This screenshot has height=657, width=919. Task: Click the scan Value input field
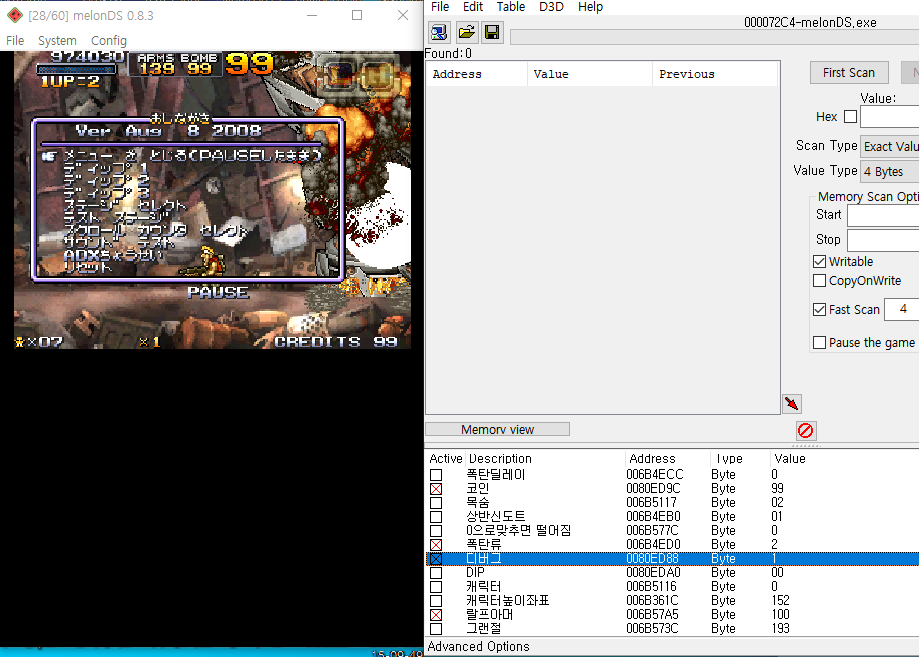click(889, 117)
